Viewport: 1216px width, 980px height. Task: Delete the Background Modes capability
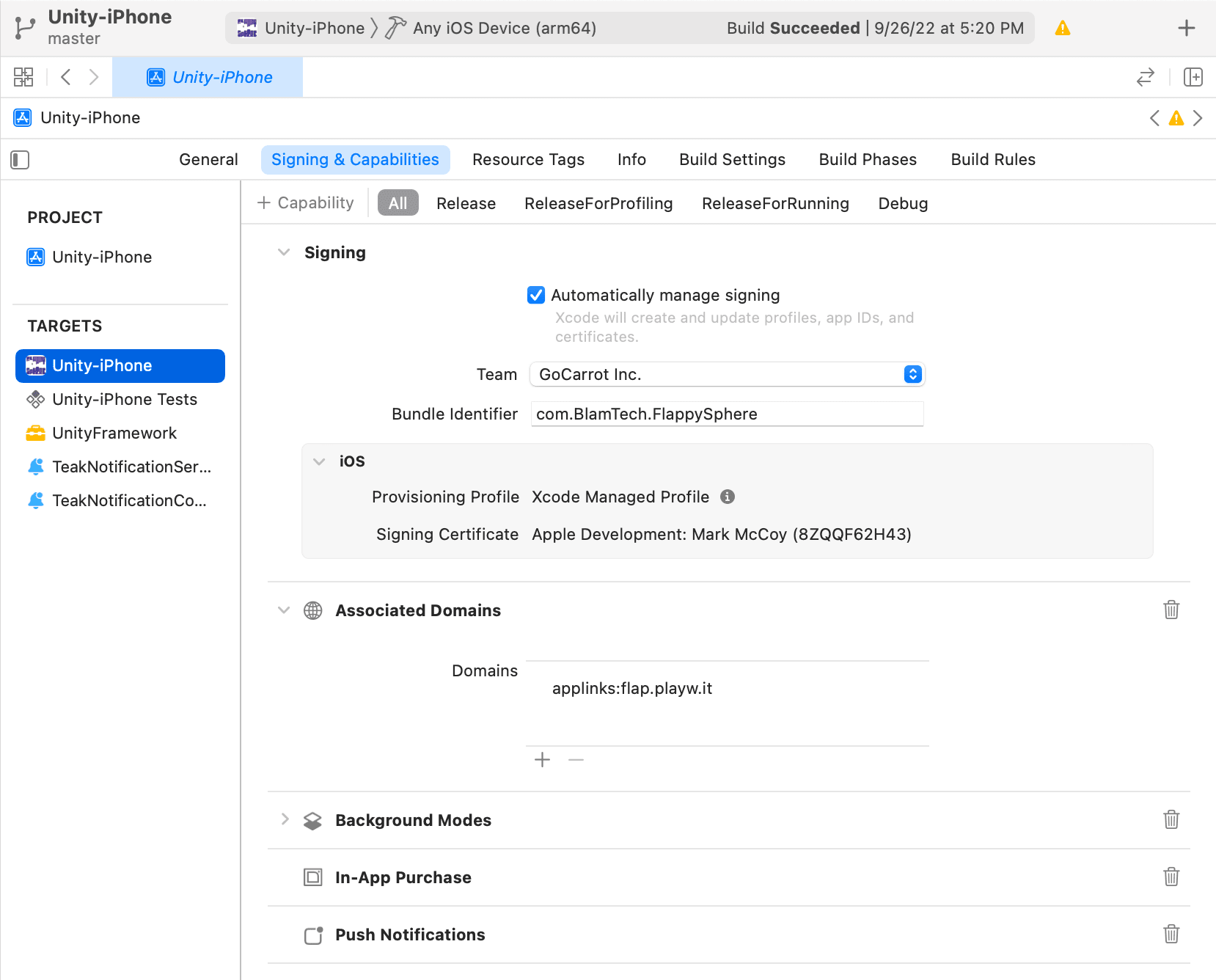coord(1171,819)
